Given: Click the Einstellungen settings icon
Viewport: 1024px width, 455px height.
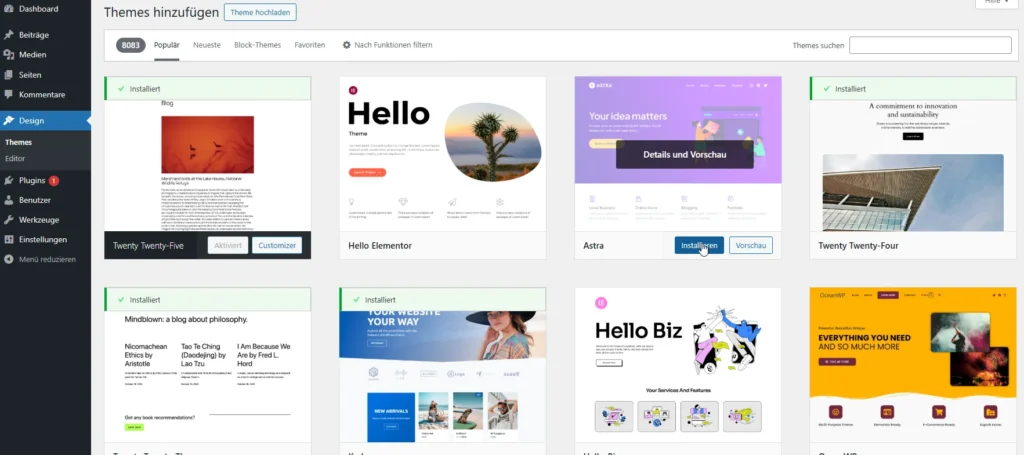Looking at the screenshot, I should 8,240.
